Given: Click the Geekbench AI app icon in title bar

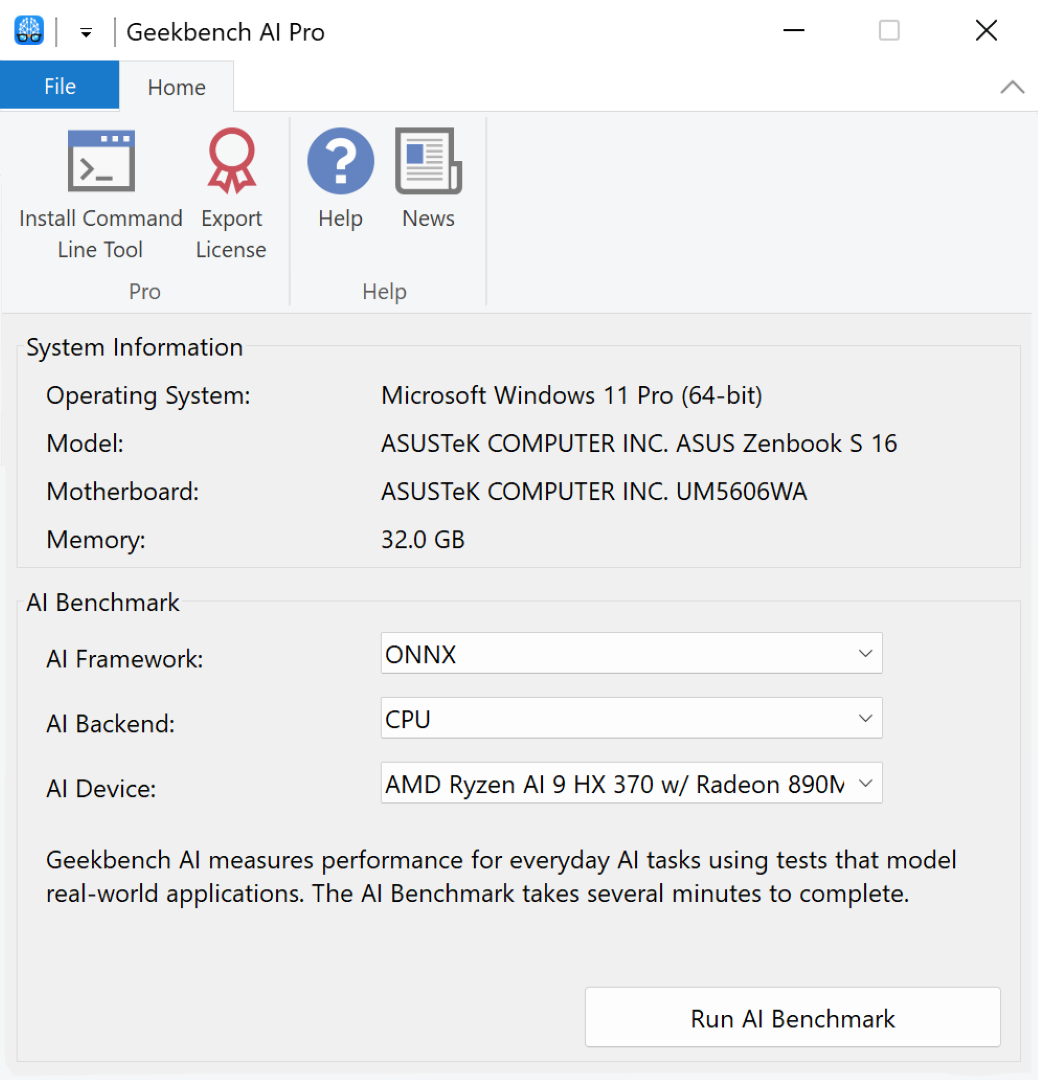Looking at the screenshot, I should click(29, 31).
